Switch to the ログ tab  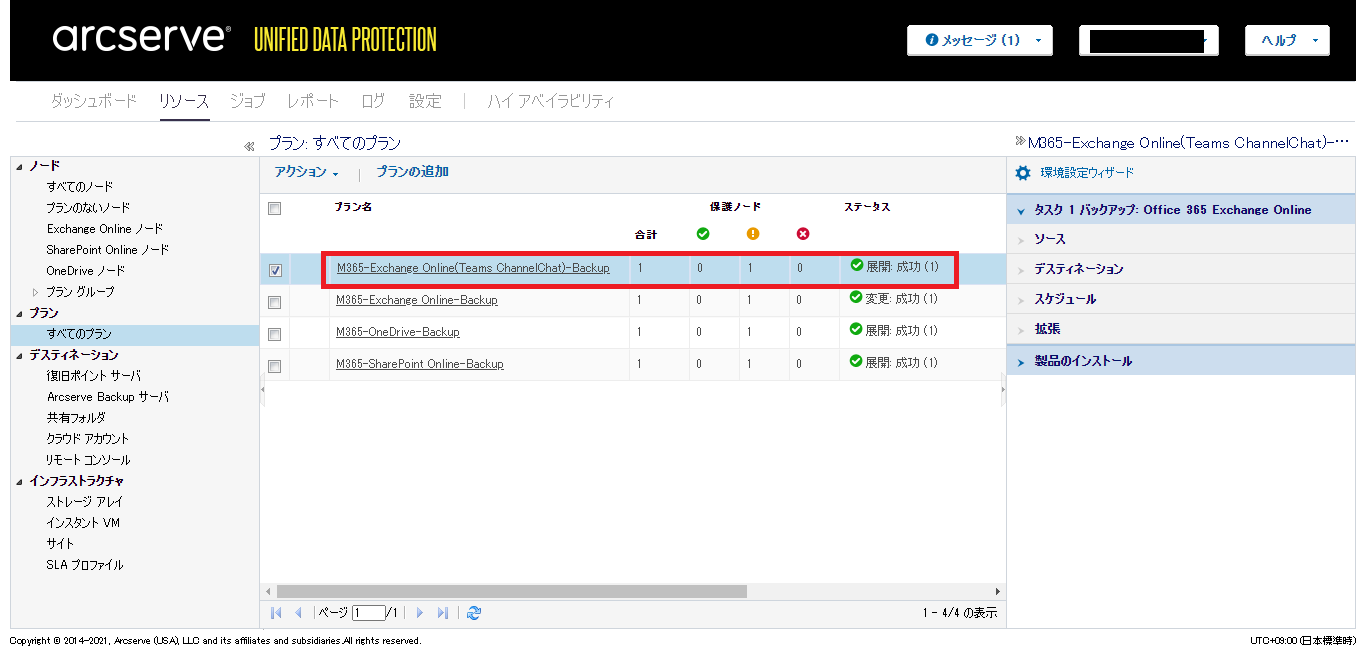(373, 101)
